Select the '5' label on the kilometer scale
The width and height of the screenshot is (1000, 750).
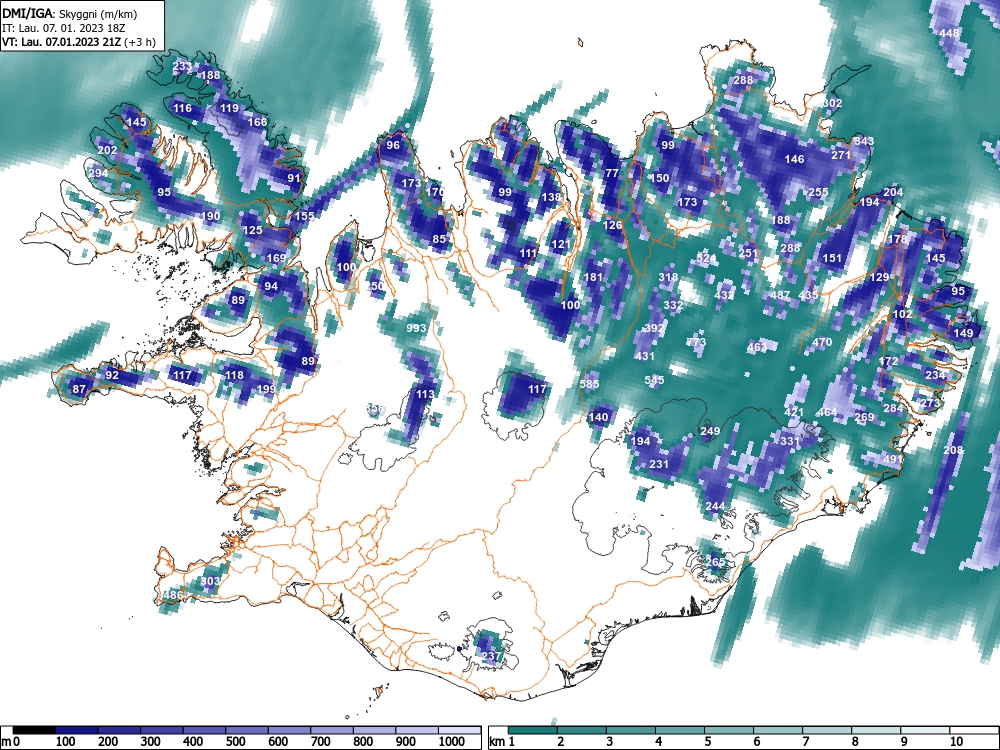(x=707, y=742)
